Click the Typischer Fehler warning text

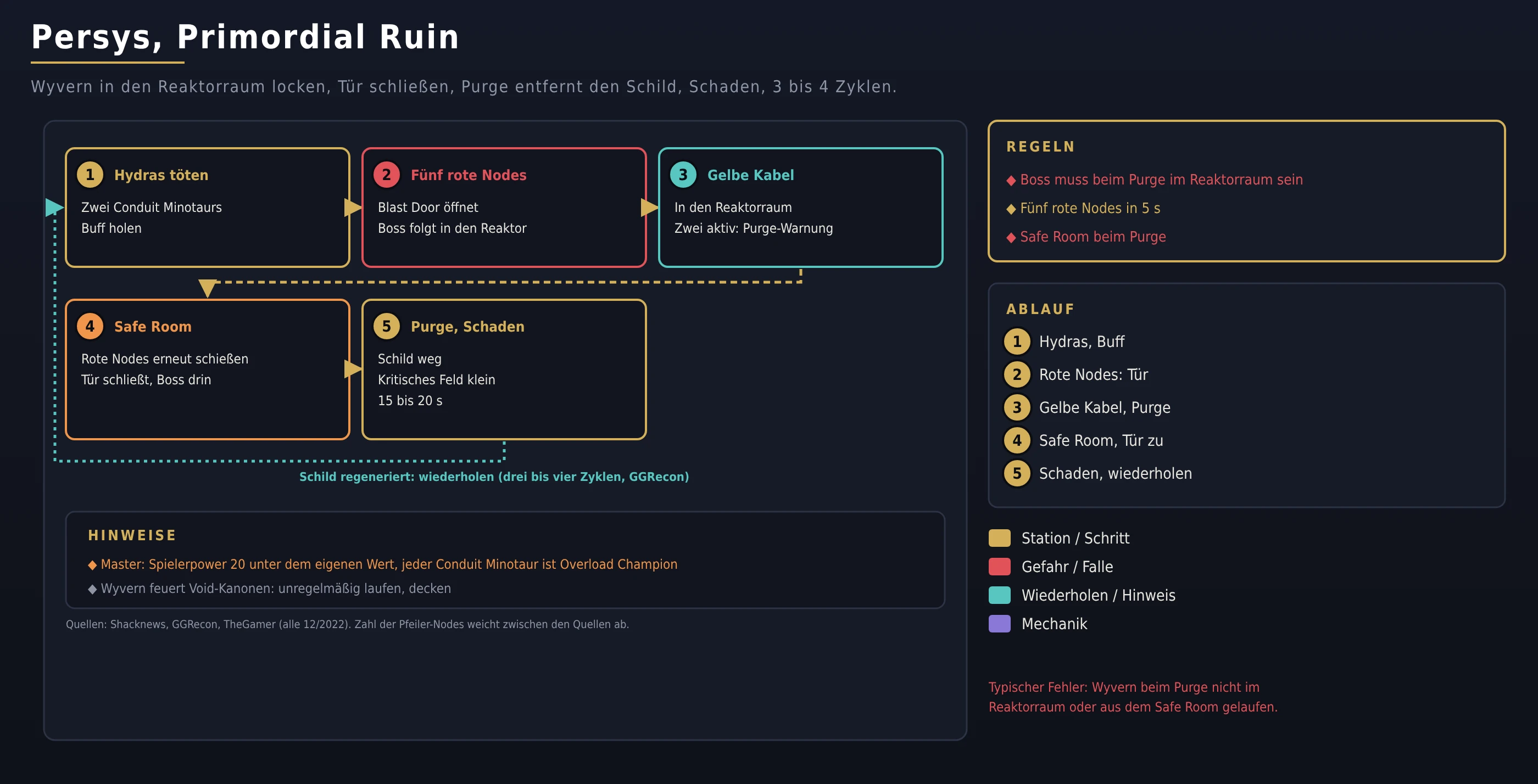(1133, 697)
